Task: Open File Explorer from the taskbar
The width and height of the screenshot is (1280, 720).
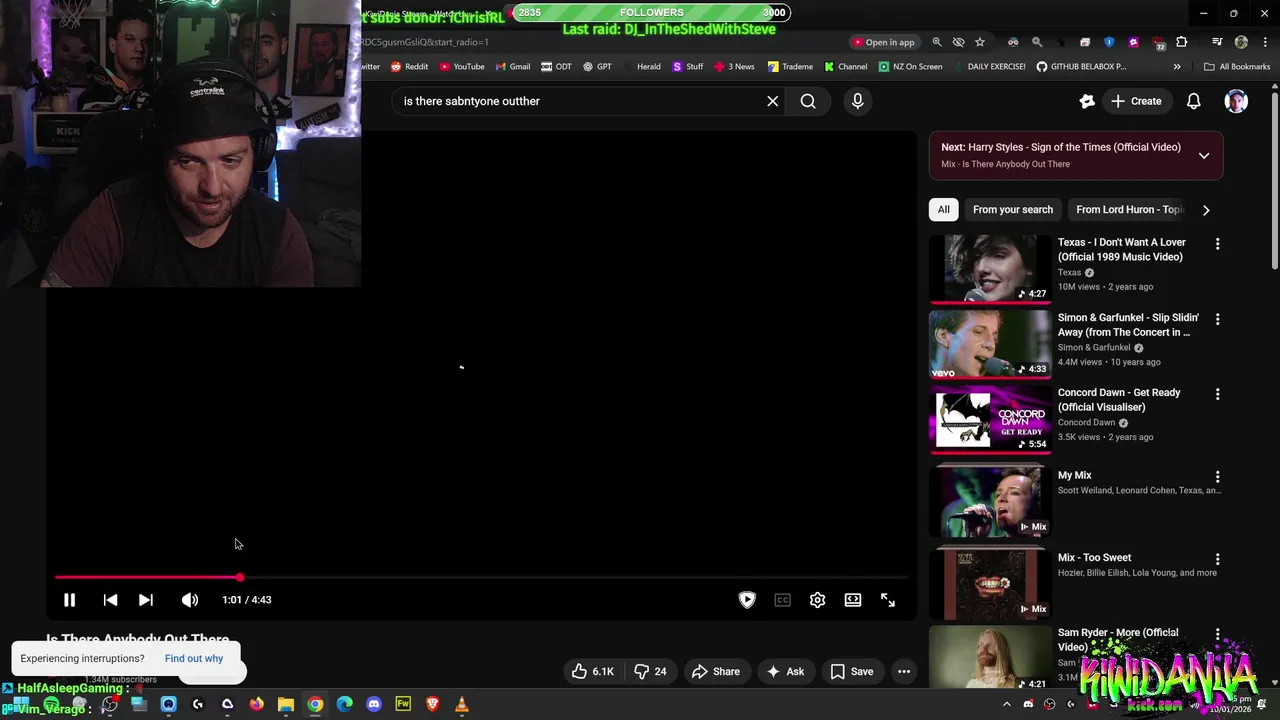Action: pyautogui.click(x=286, y=704)
